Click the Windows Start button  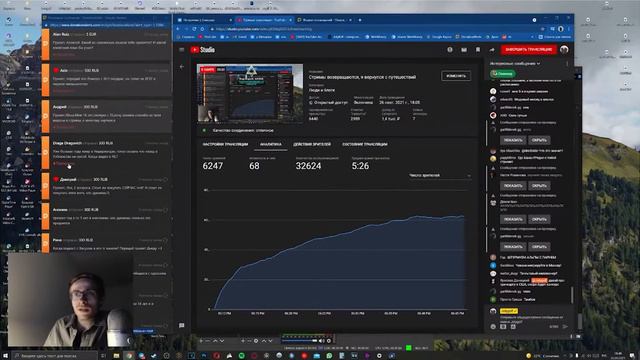tap(6, 356)
